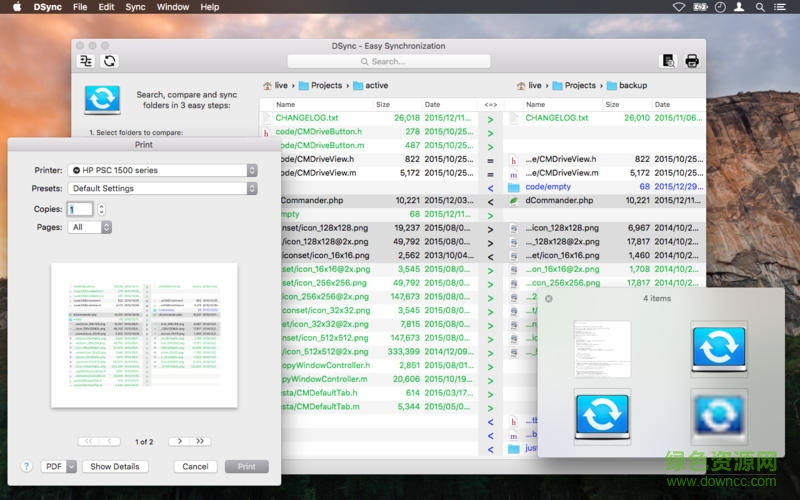Click the circular sync arrows toolbar icon

[x=110, y=61]
